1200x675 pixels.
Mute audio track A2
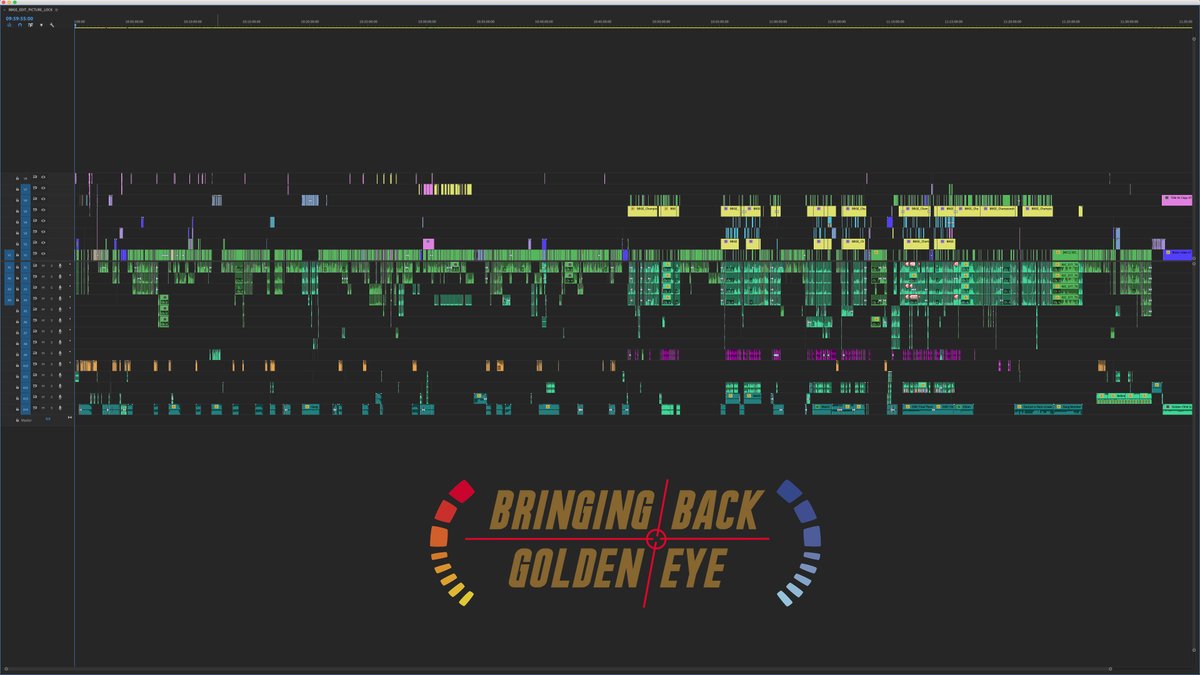click(43, 277)
